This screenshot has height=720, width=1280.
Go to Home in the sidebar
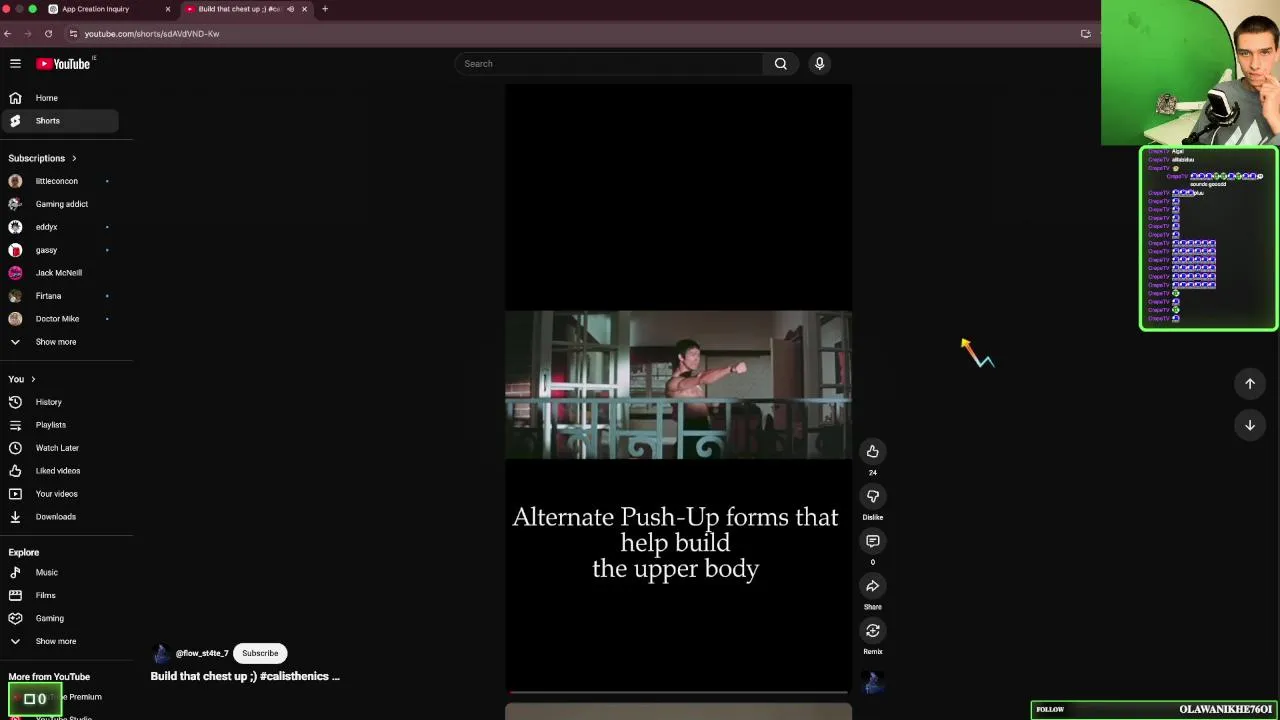click(60, 98)
